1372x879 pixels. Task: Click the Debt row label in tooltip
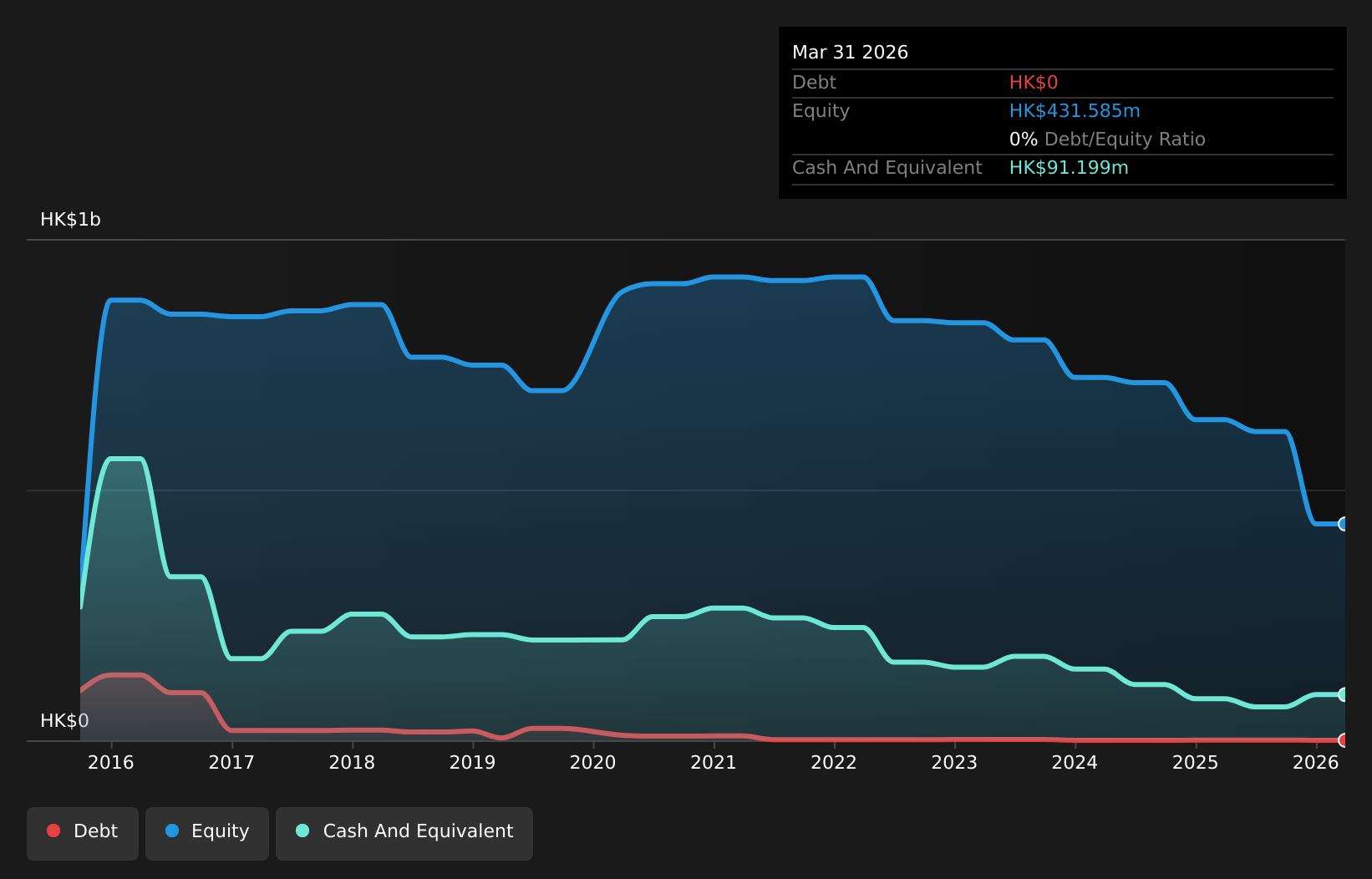[x=814, y=83]
